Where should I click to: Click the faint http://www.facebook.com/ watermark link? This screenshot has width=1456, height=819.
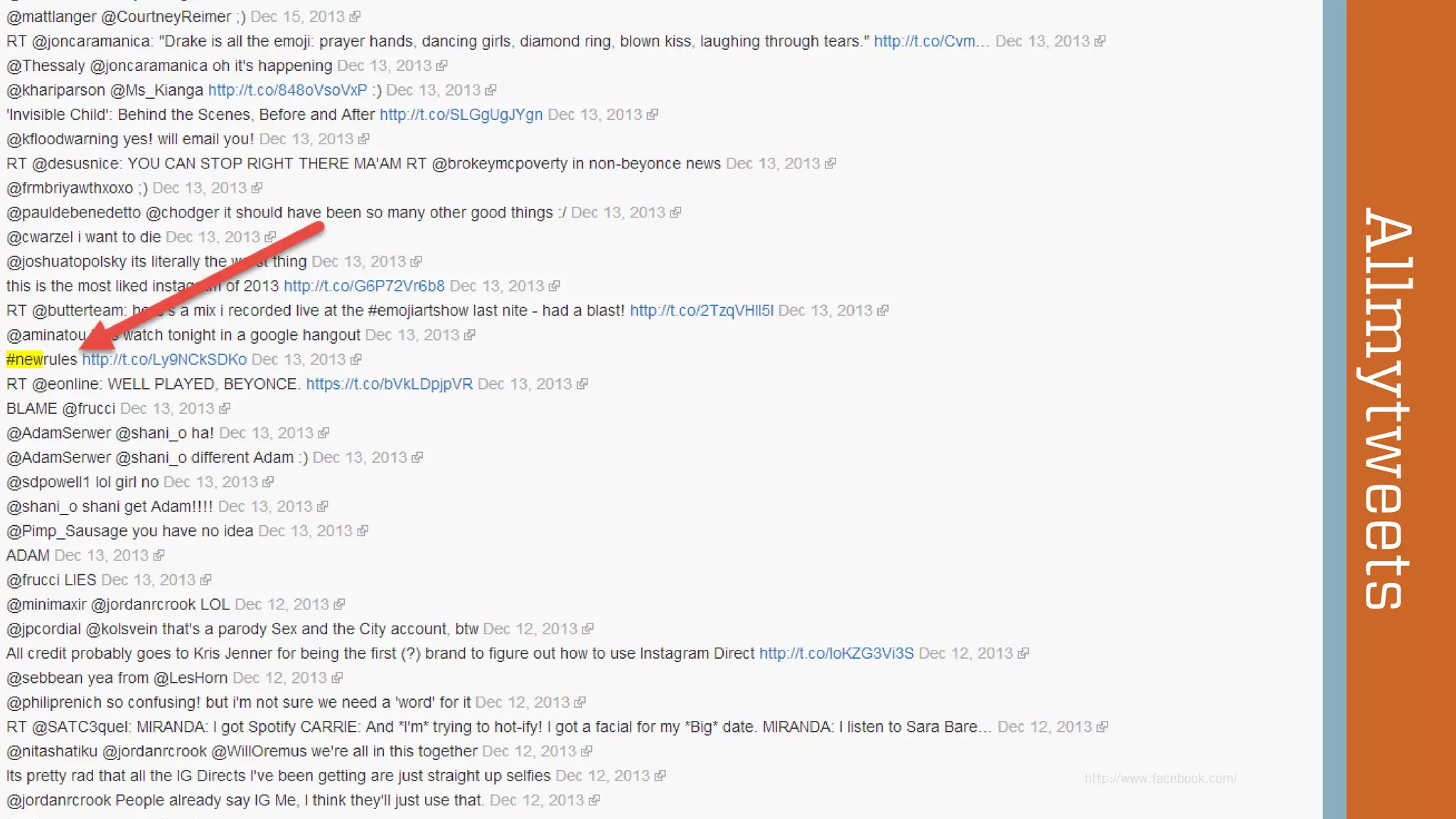pyautogui.click(x=1161, y=778)
